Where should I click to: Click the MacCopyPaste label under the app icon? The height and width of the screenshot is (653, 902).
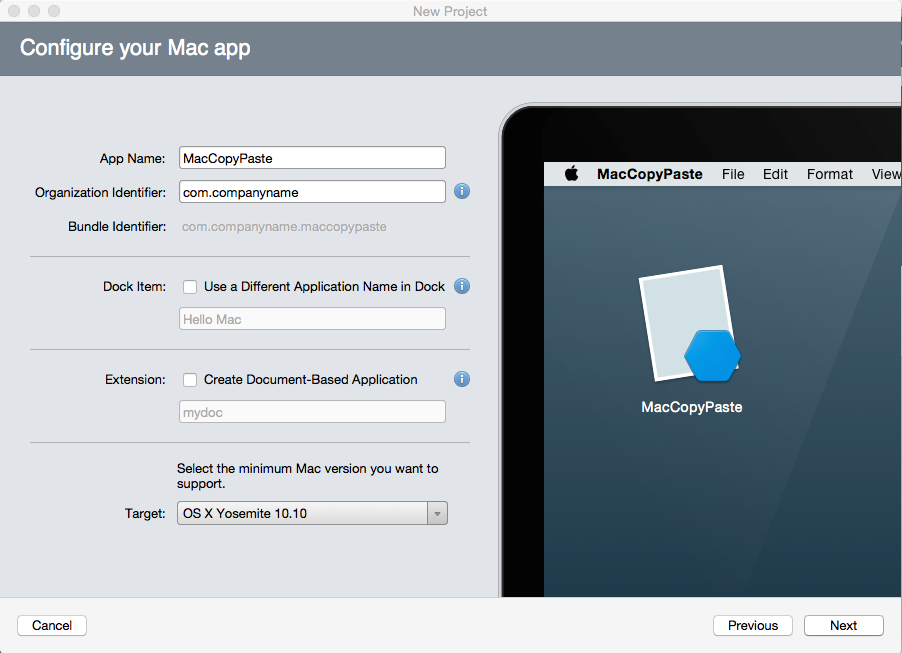click(x=691, y=407)
